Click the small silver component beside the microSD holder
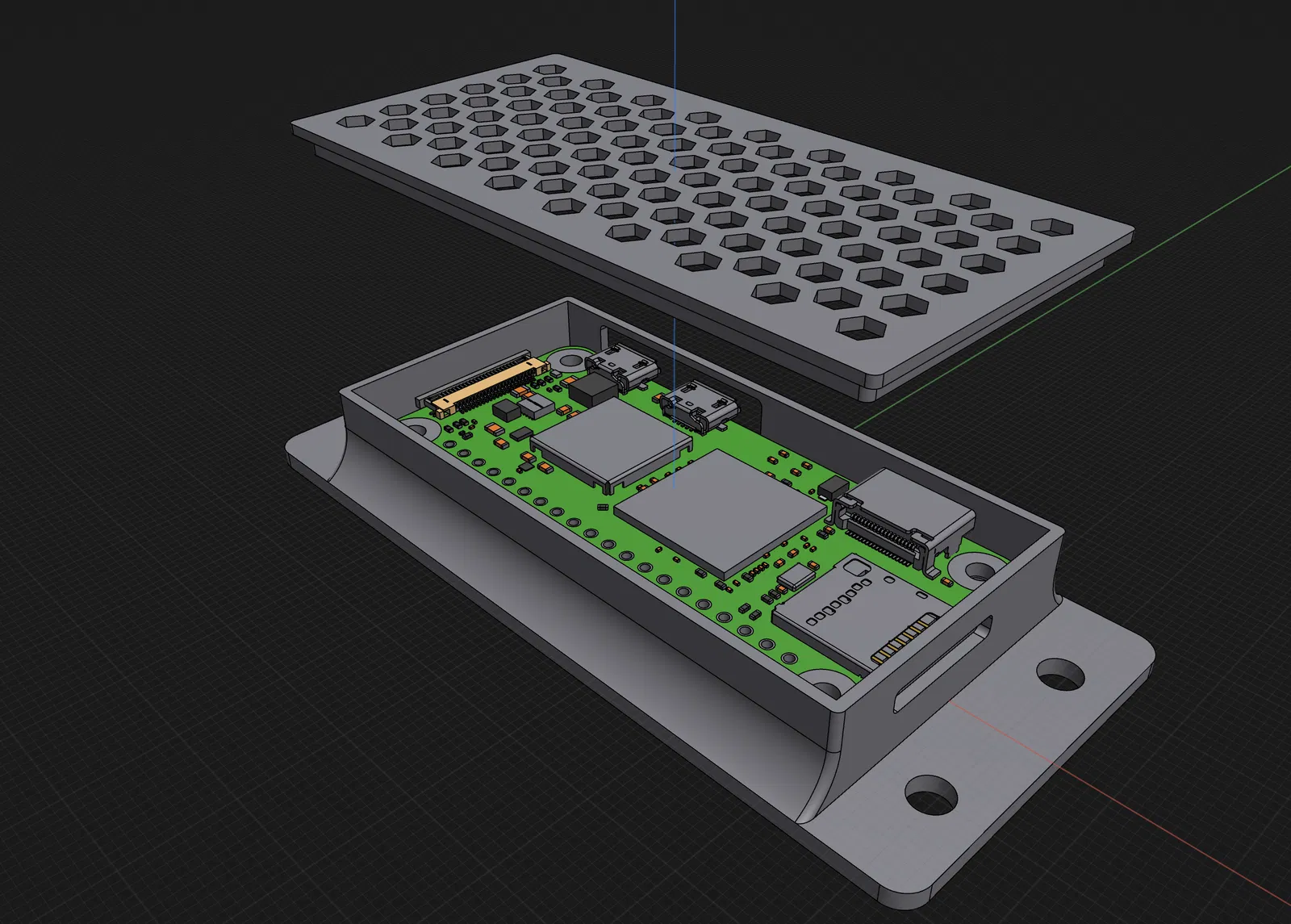This screenshot has width=1291, height=924. (x=798, y=575)
